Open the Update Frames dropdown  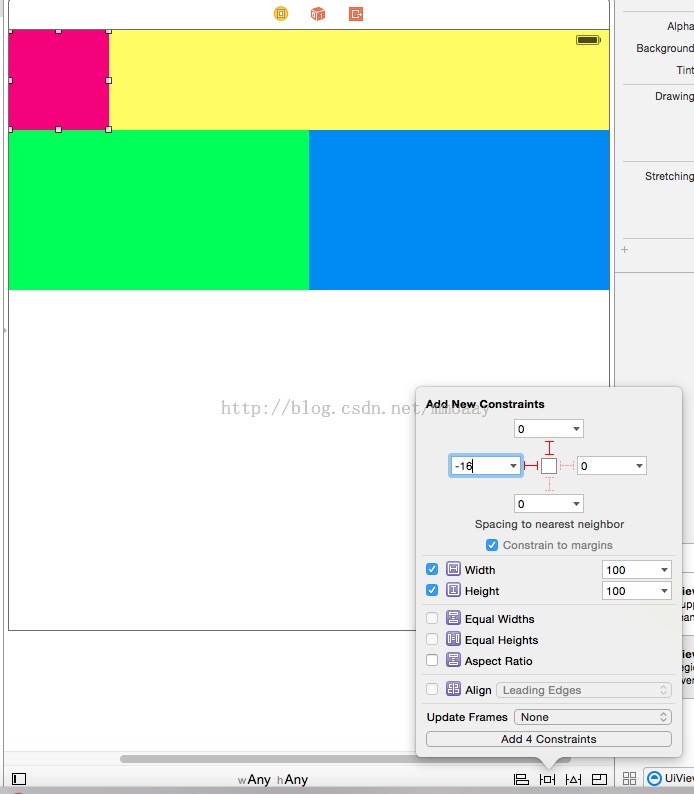(x=592, y=717)
